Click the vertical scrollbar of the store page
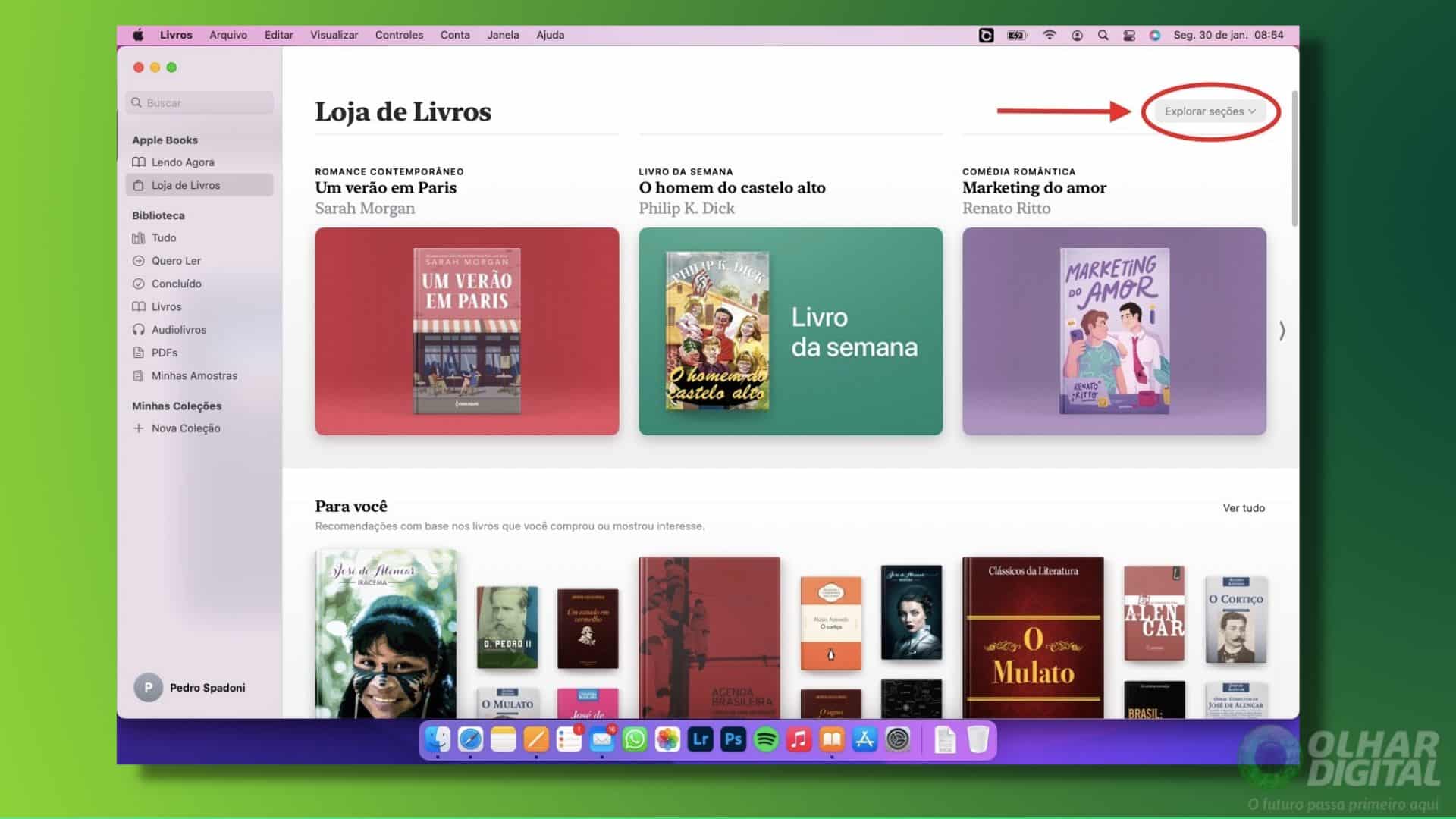The image size is (1456, 819). (1294, 158)
